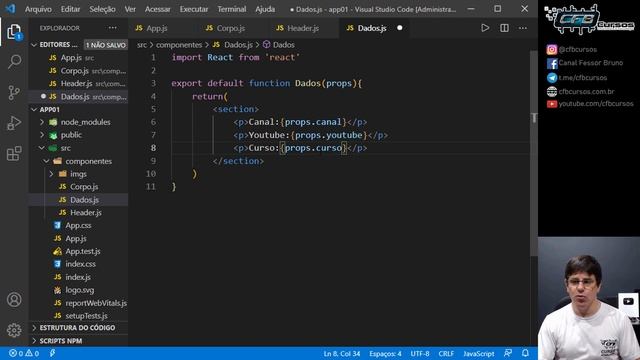This screenshot has width=640, height=360.
Task: Open the Seleção menu
Action: pyautogui.click(x=102, y=9)
